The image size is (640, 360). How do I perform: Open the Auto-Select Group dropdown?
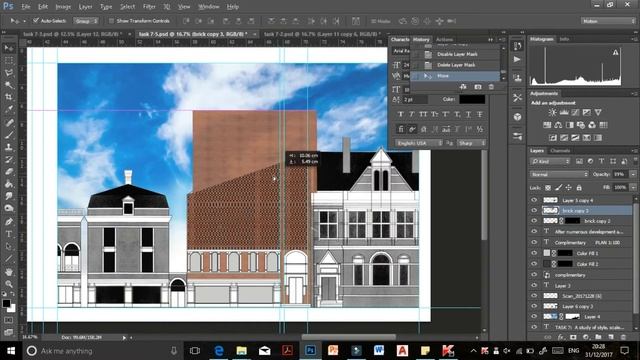click(x=86, y=20)
